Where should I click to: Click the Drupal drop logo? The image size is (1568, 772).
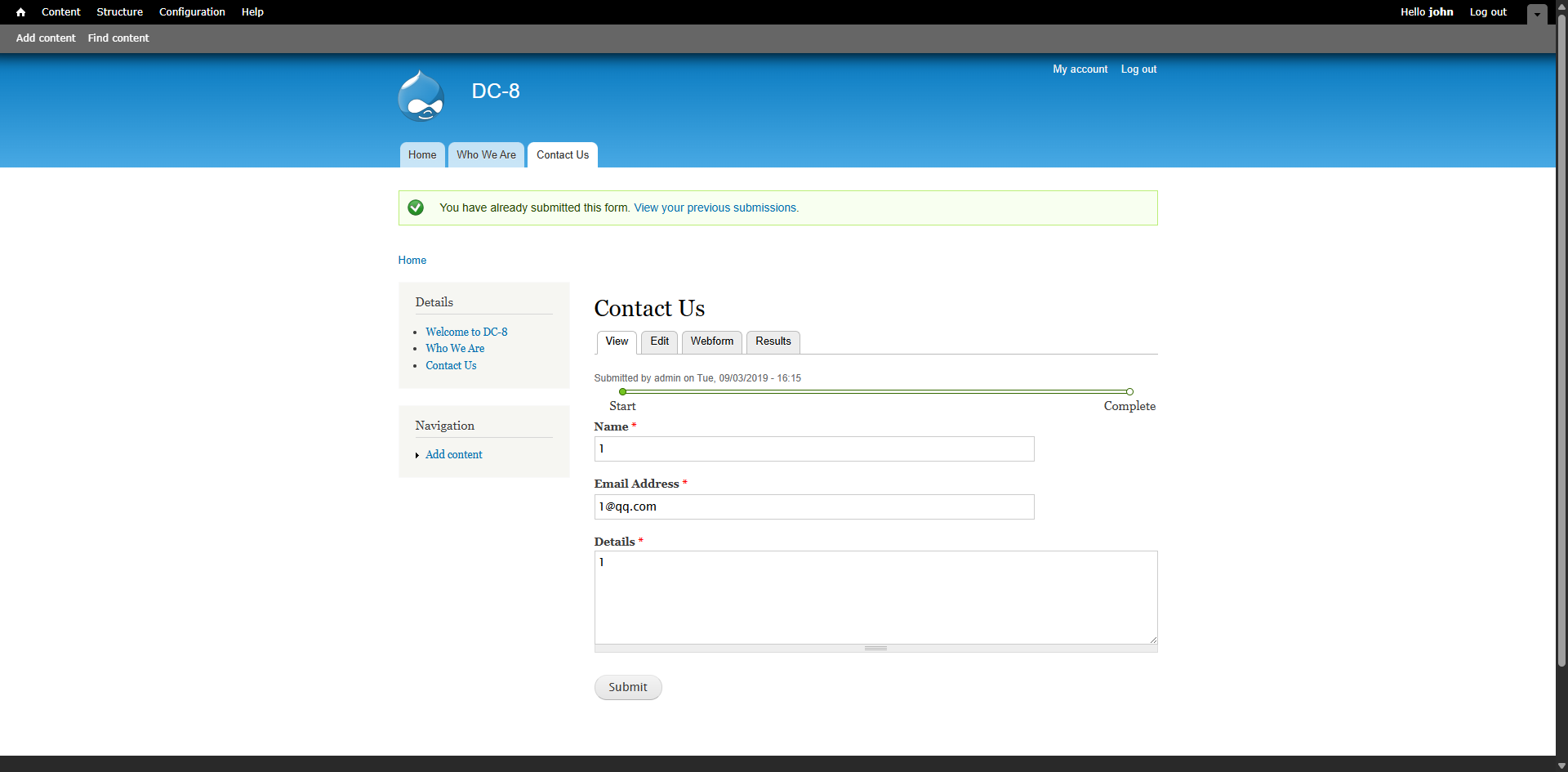[421, 96]
